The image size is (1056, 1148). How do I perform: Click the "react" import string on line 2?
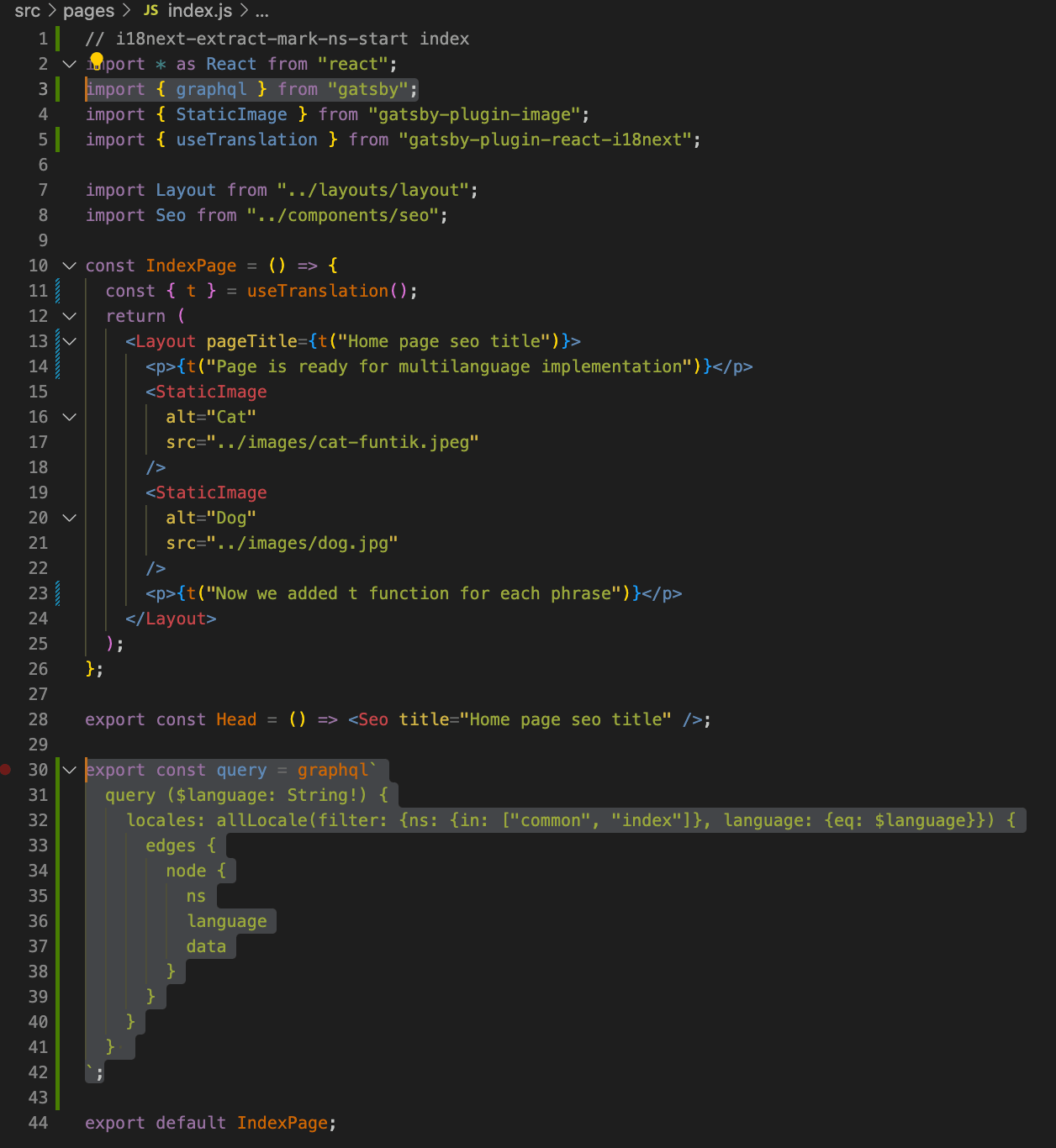coord(353,64)
